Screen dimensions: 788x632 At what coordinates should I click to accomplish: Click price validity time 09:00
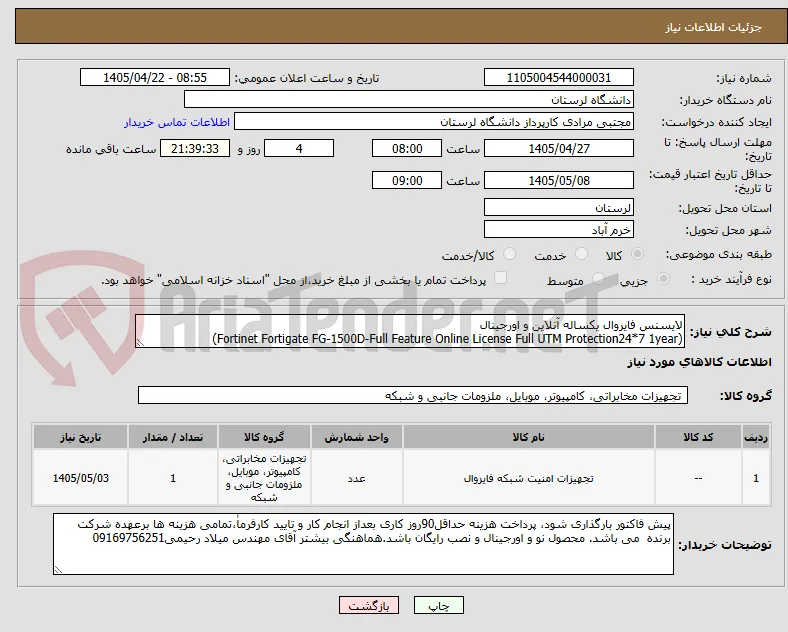407,180
